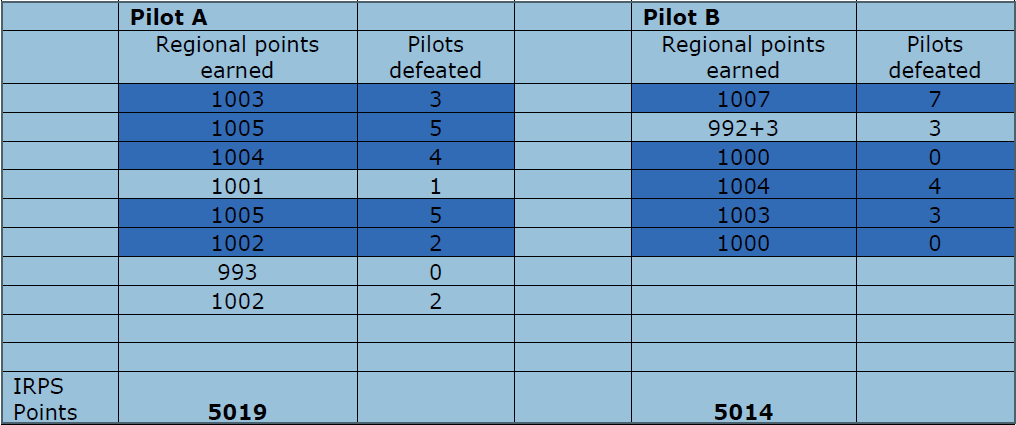1016x425 pixels.
Task: Click the Pilot A header cell
Action: 238,17
